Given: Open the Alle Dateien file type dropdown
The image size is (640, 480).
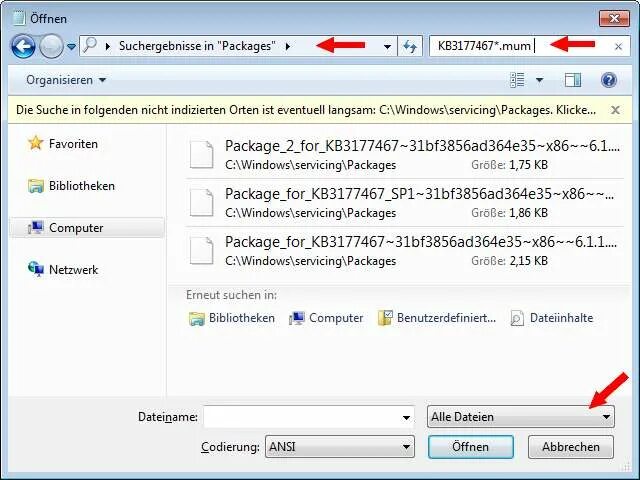Looking at the screenshot, I should [x=520, y=417].
